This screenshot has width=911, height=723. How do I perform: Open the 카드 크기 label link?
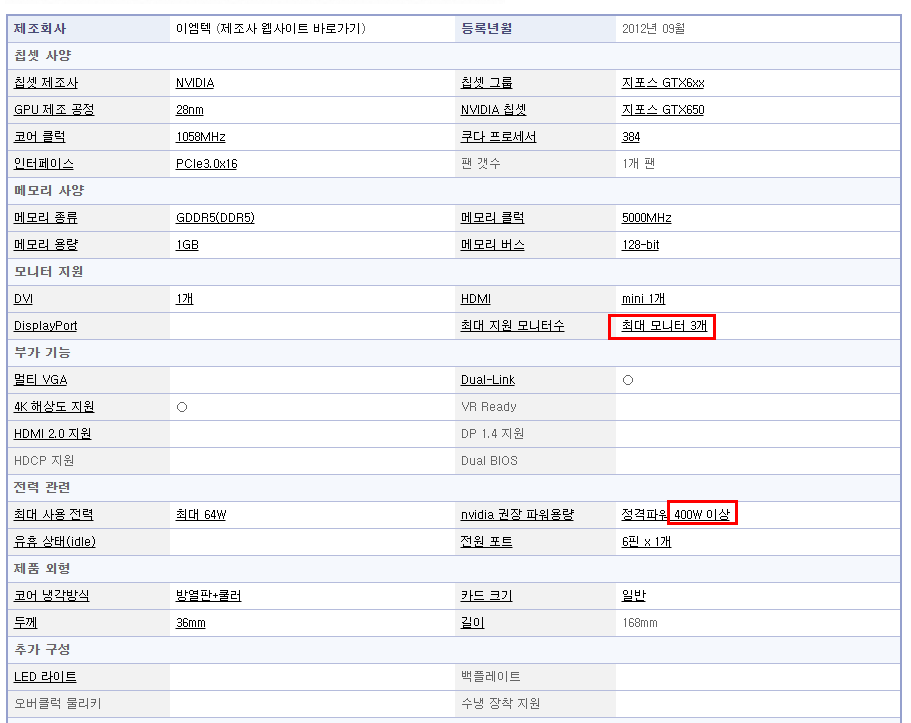pyautogui.click(x=486, y=596)
